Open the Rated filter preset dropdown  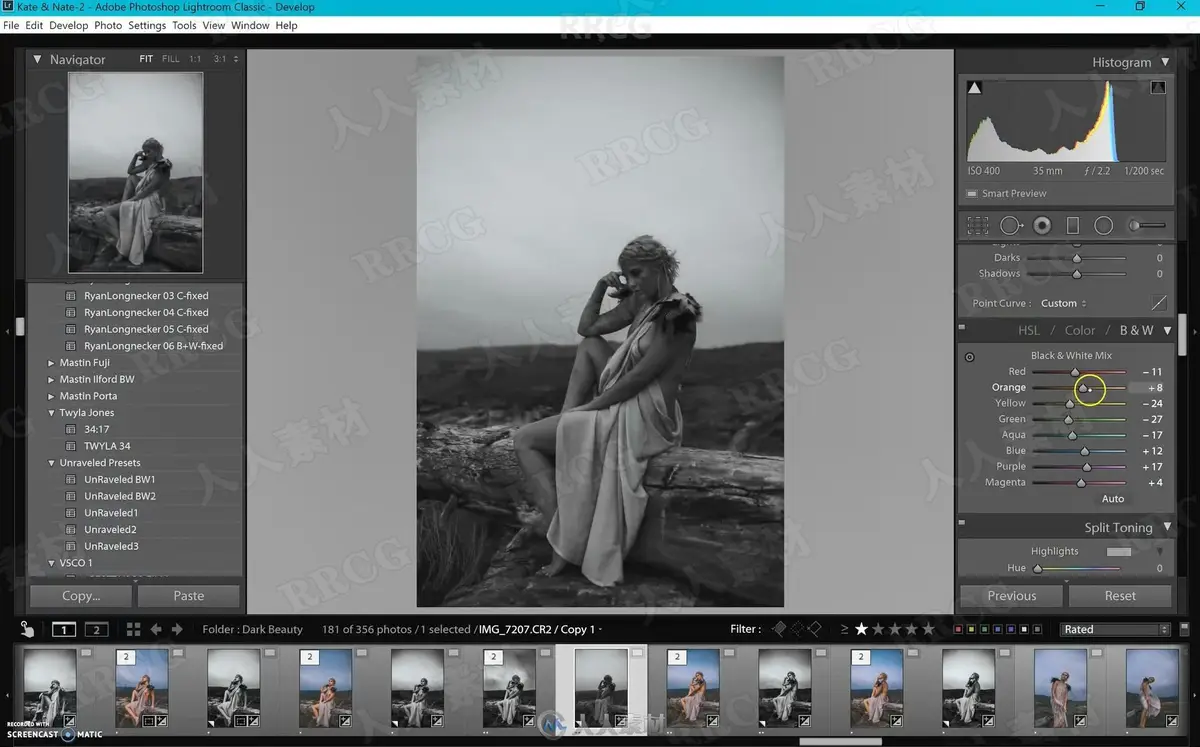[x=1115, y=629]
